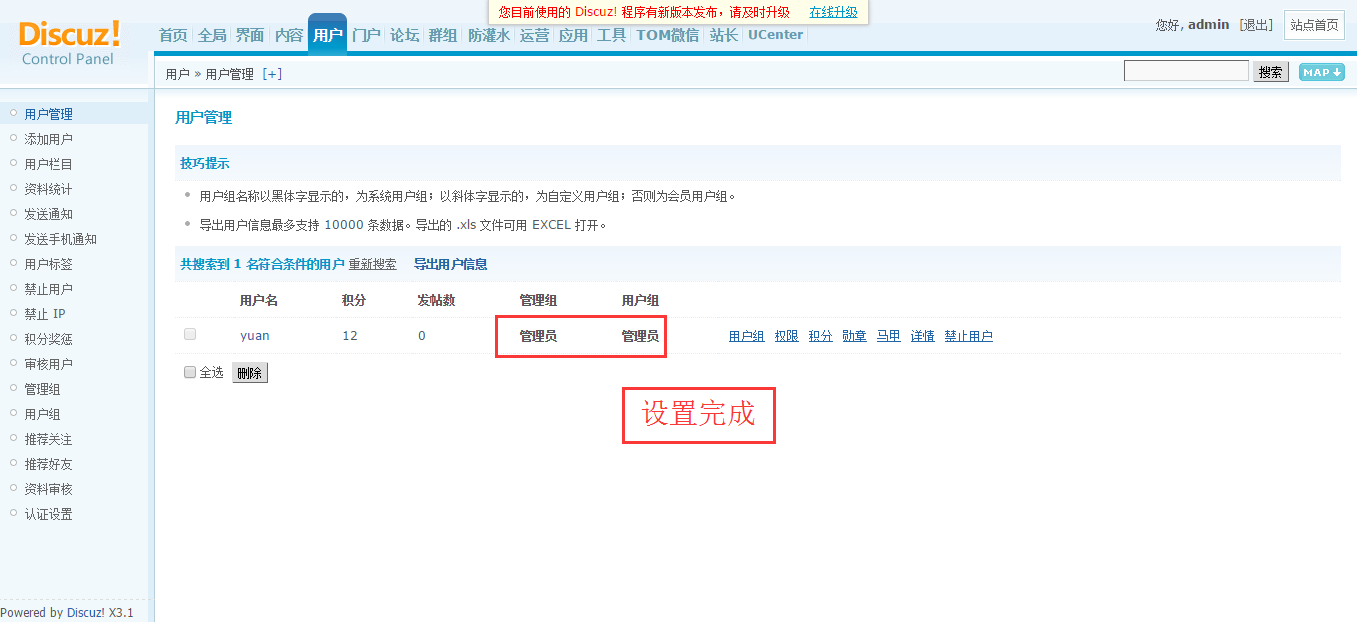Open 管理组 in the left sidebar
Screen dimensions: 1357x622
(42, 389)
